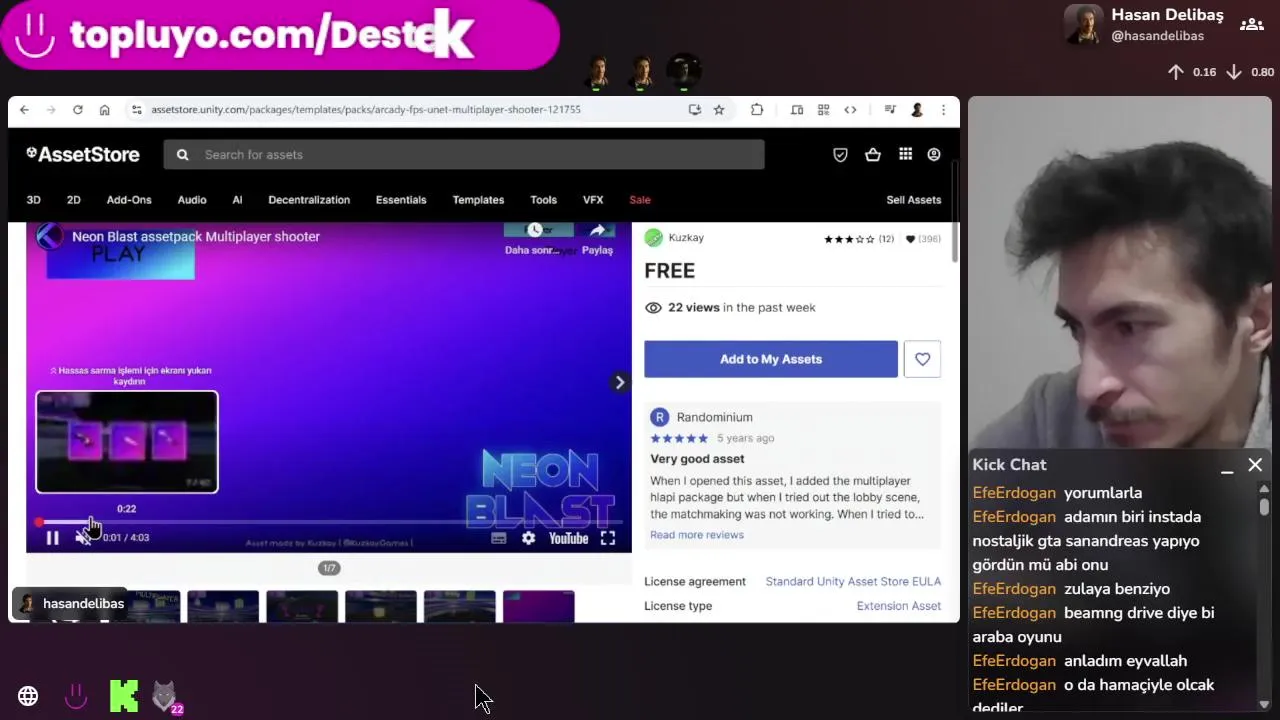The image size is (1280, 720).
Task: Open the video settings gear
Action: (528, 538)
